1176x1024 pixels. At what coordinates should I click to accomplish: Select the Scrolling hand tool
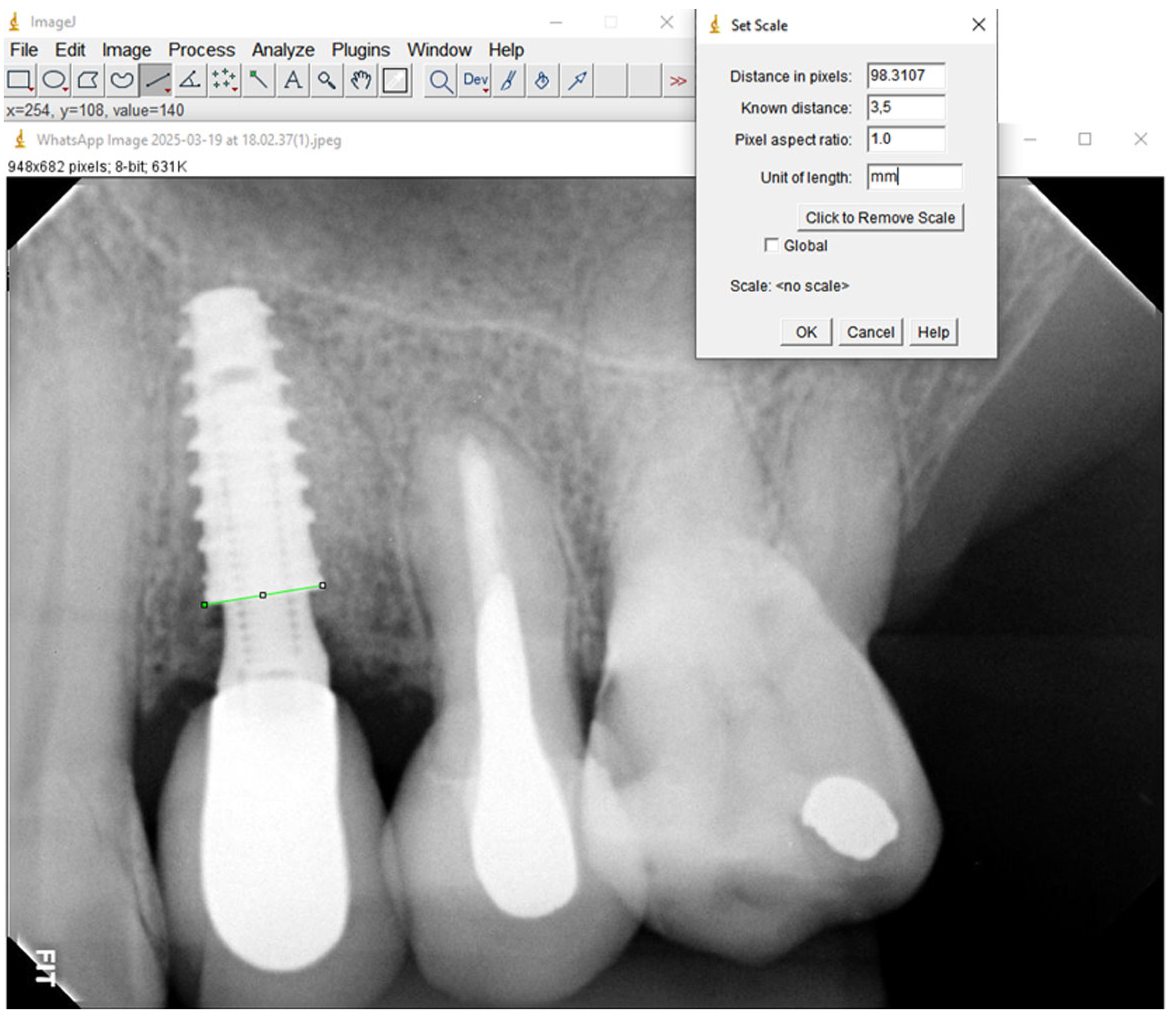361,81
